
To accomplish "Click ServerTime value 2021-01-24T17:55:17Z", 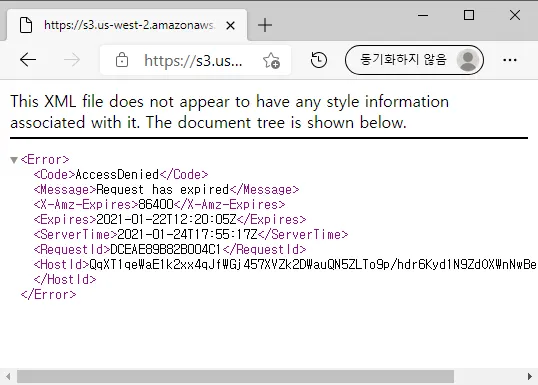I will point(187,235).
